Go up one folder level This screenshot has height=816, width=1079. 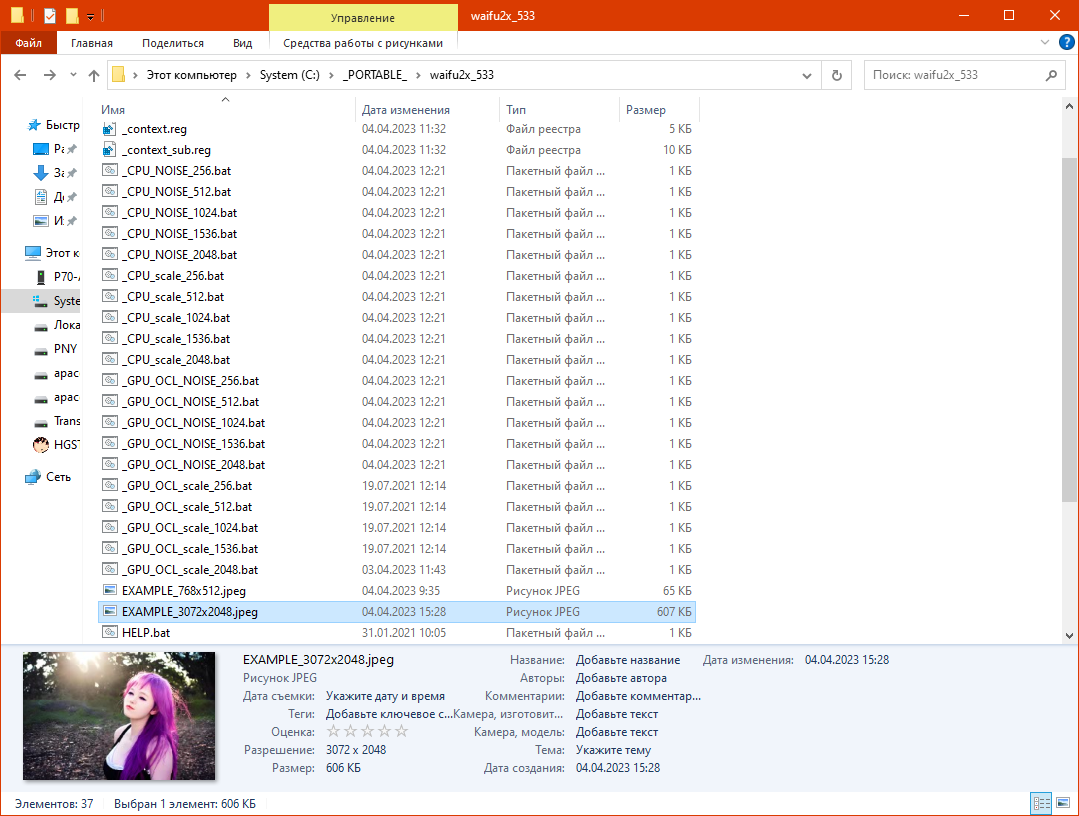(94, 75)
